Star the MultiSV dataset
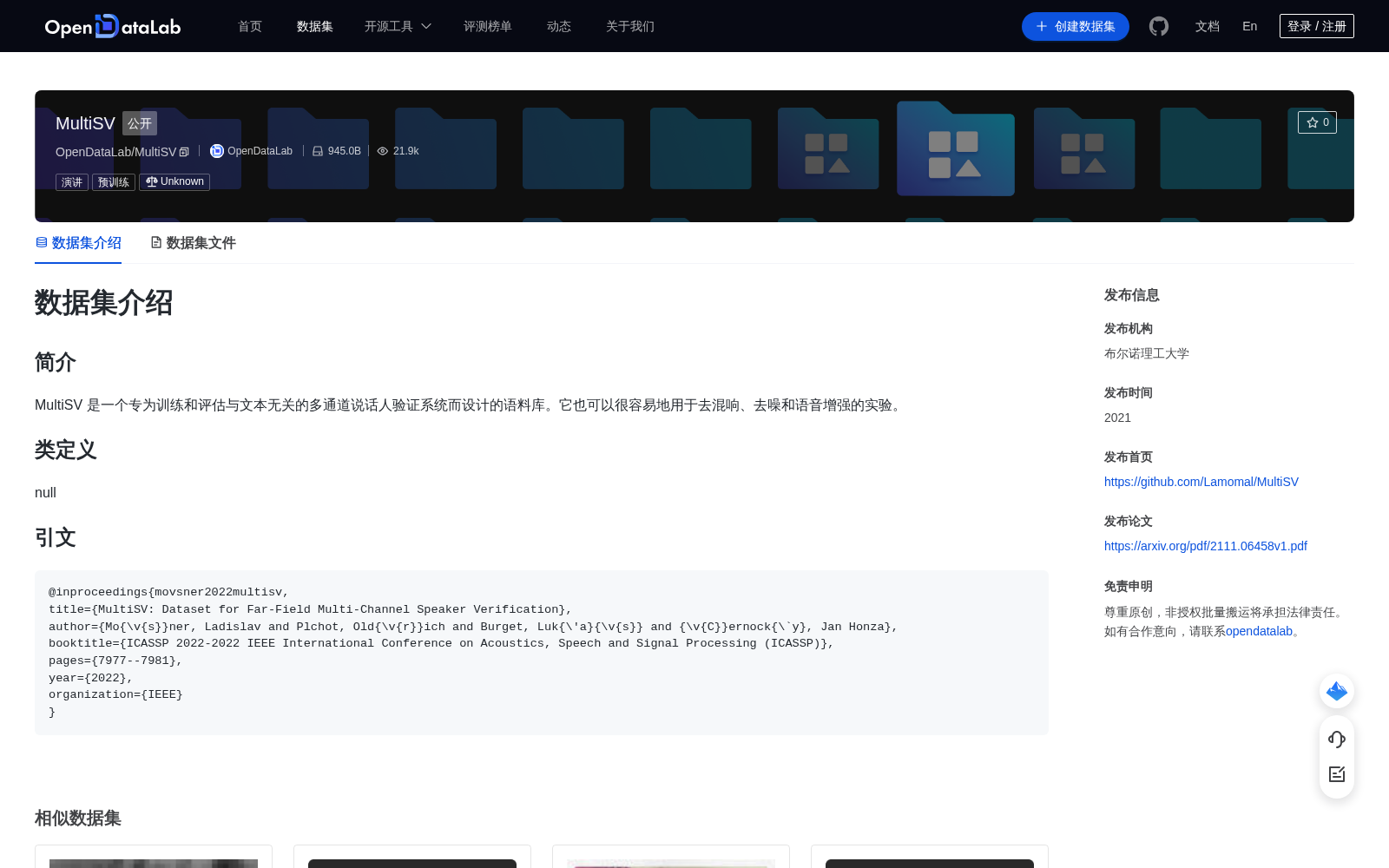This screenshot has width=1389, height=868. coord(1317,122)
